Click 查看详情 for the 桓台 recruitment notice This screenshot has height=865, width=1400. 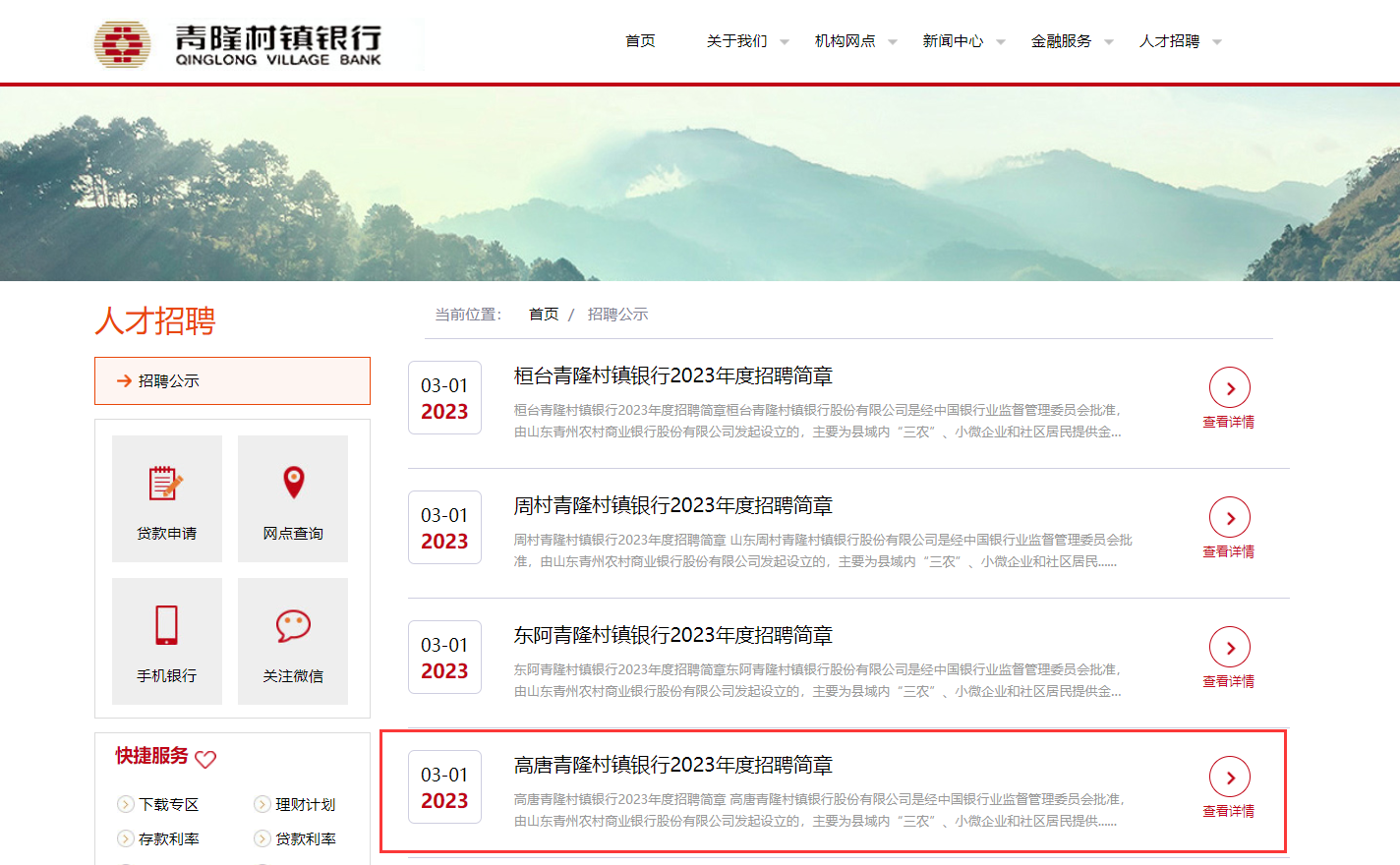pyautogui.click(x=1229, y=422)
